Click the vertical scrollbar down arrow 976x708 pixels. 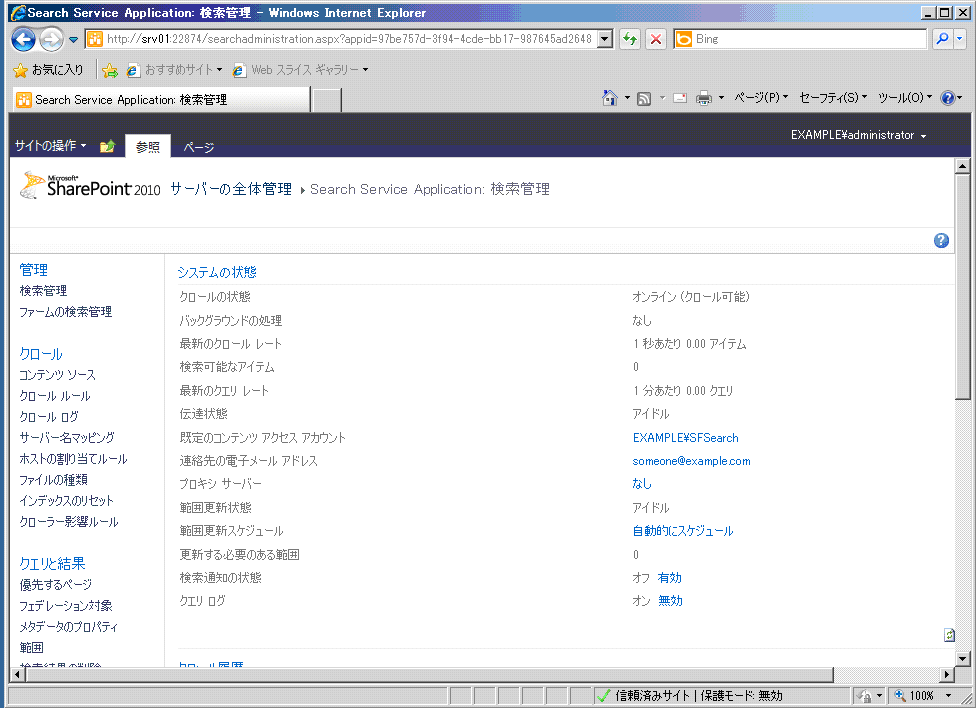pyautogui.click(x=962, y=658)
